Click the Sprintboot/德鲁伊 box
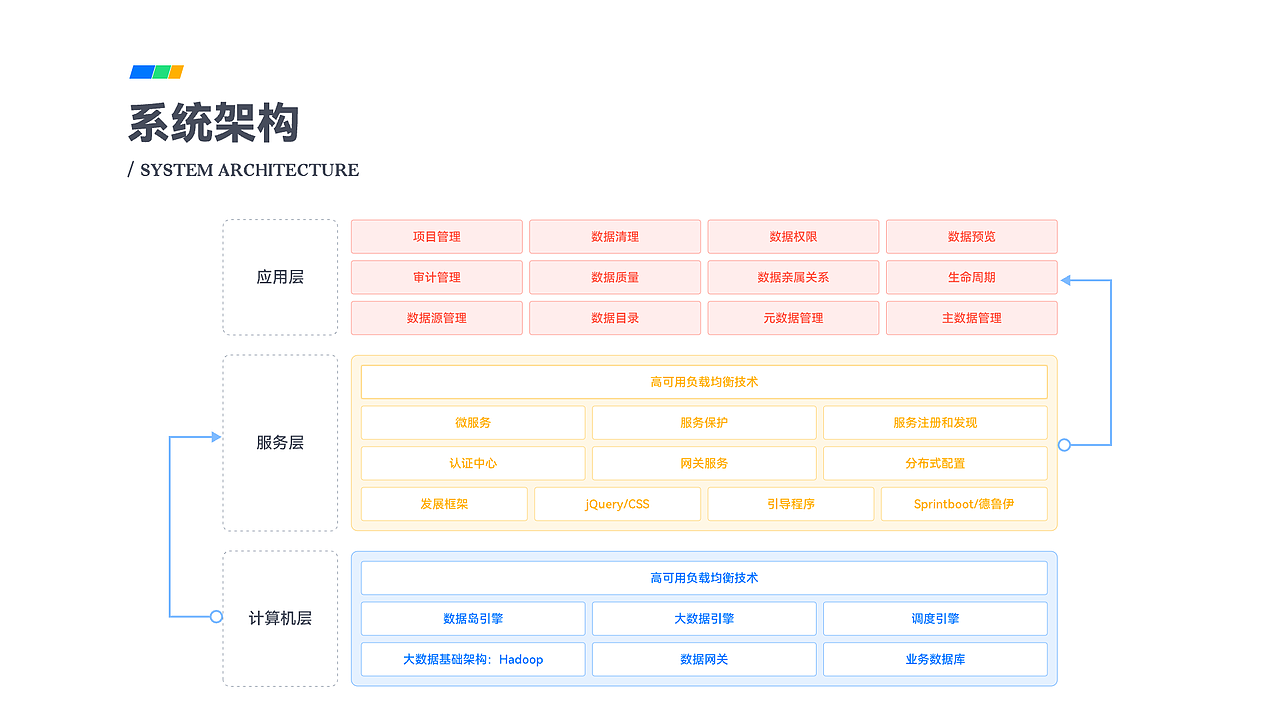The image size is (1280, 720). tap(964, 504)
